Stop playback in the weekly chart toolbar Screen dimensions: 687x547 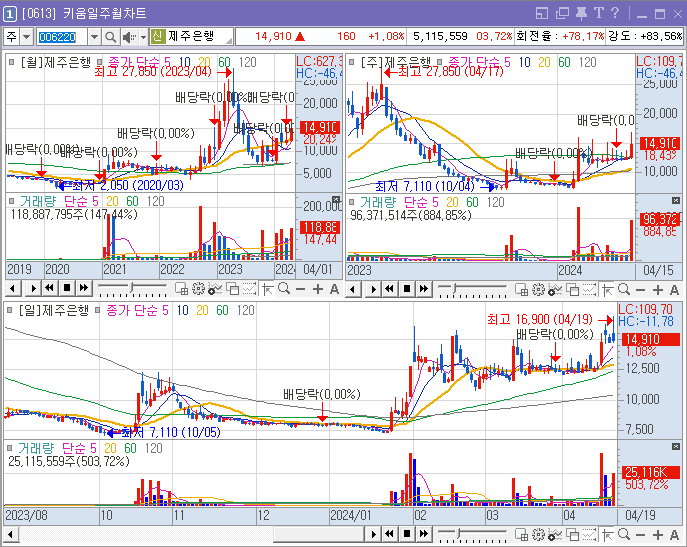pyautogui.click(x=407, y=289)
